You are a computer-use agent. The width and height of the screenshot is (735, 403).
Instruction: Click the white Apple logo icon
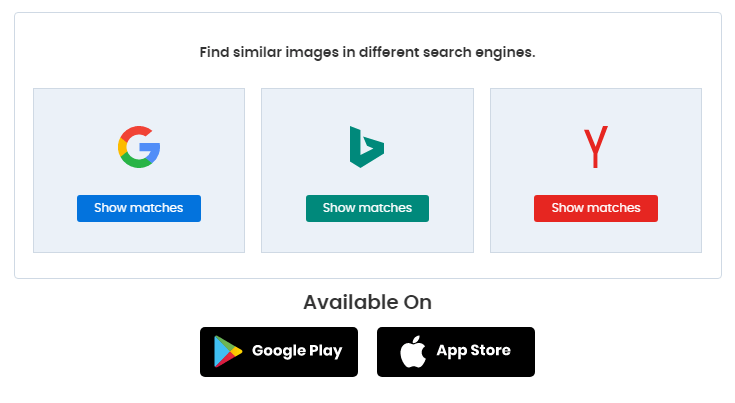(409, 352)
